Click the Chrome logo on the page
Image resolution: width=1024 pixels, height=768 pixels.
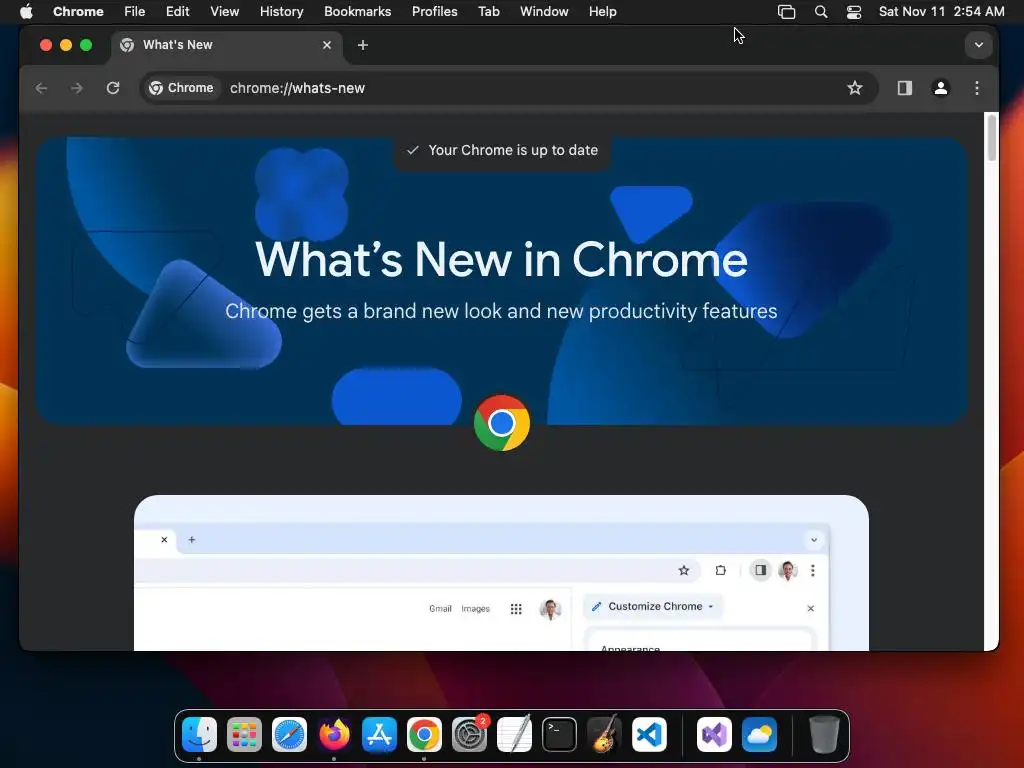click(502, 423)
